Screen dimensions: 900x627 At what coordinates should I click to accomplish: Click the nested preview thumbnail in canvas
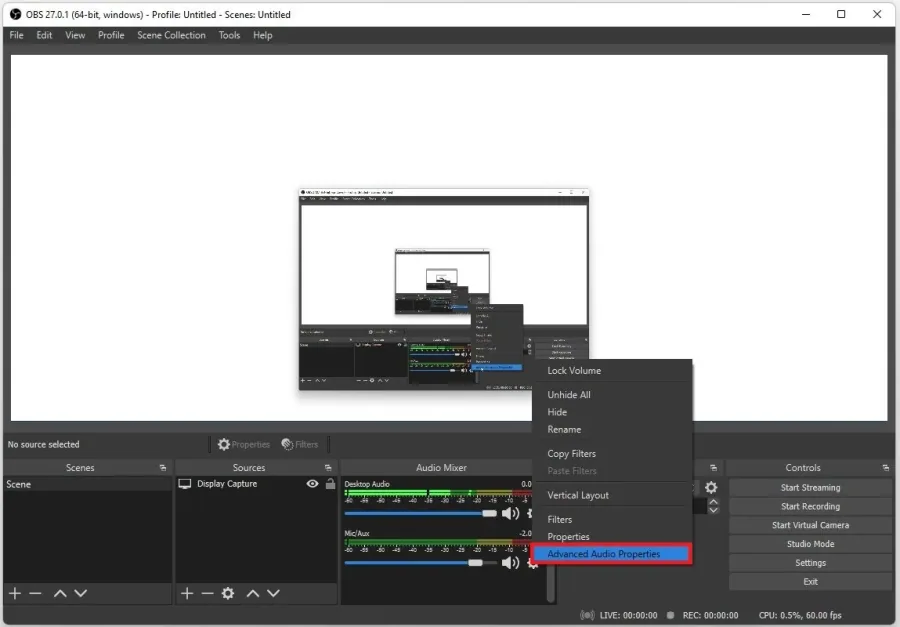coord(444,289)
